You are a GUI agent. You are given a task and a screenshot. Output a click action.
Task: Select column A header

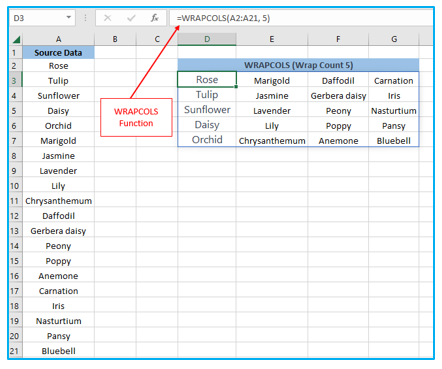pyautogui.click(x=58, y=39)
